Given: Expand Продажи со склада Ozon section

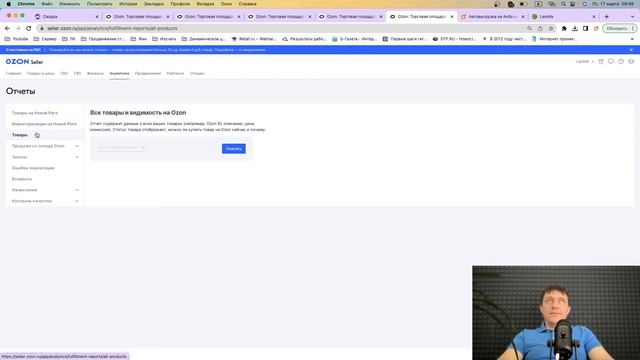Looking at the screenshot, I should coord(45,146).
